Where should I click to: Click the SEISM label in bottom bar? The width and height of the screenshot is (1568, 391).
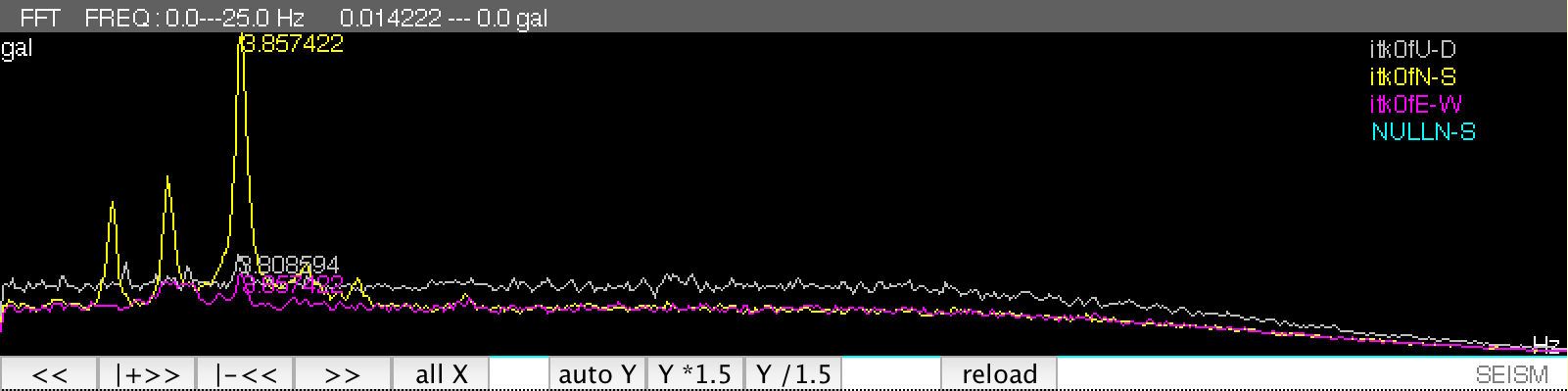pyautogui.click(x=1512, y=374)
